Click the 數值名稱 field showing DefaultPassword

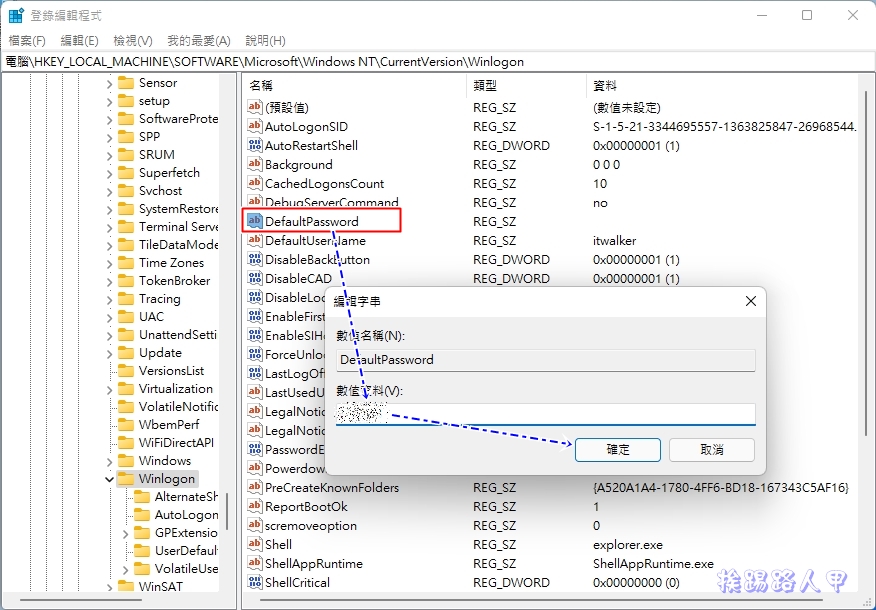[546, 360]
